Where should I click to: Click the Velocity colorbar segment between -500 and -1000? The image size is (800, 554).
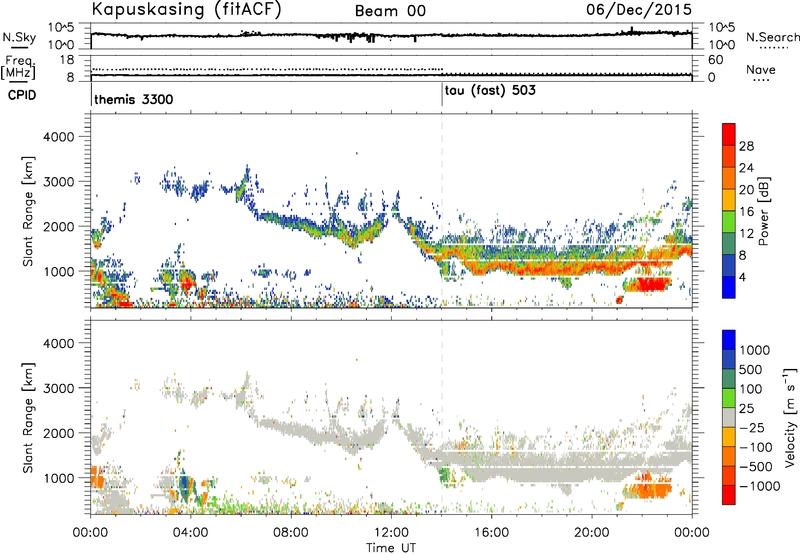pos(729,476)
